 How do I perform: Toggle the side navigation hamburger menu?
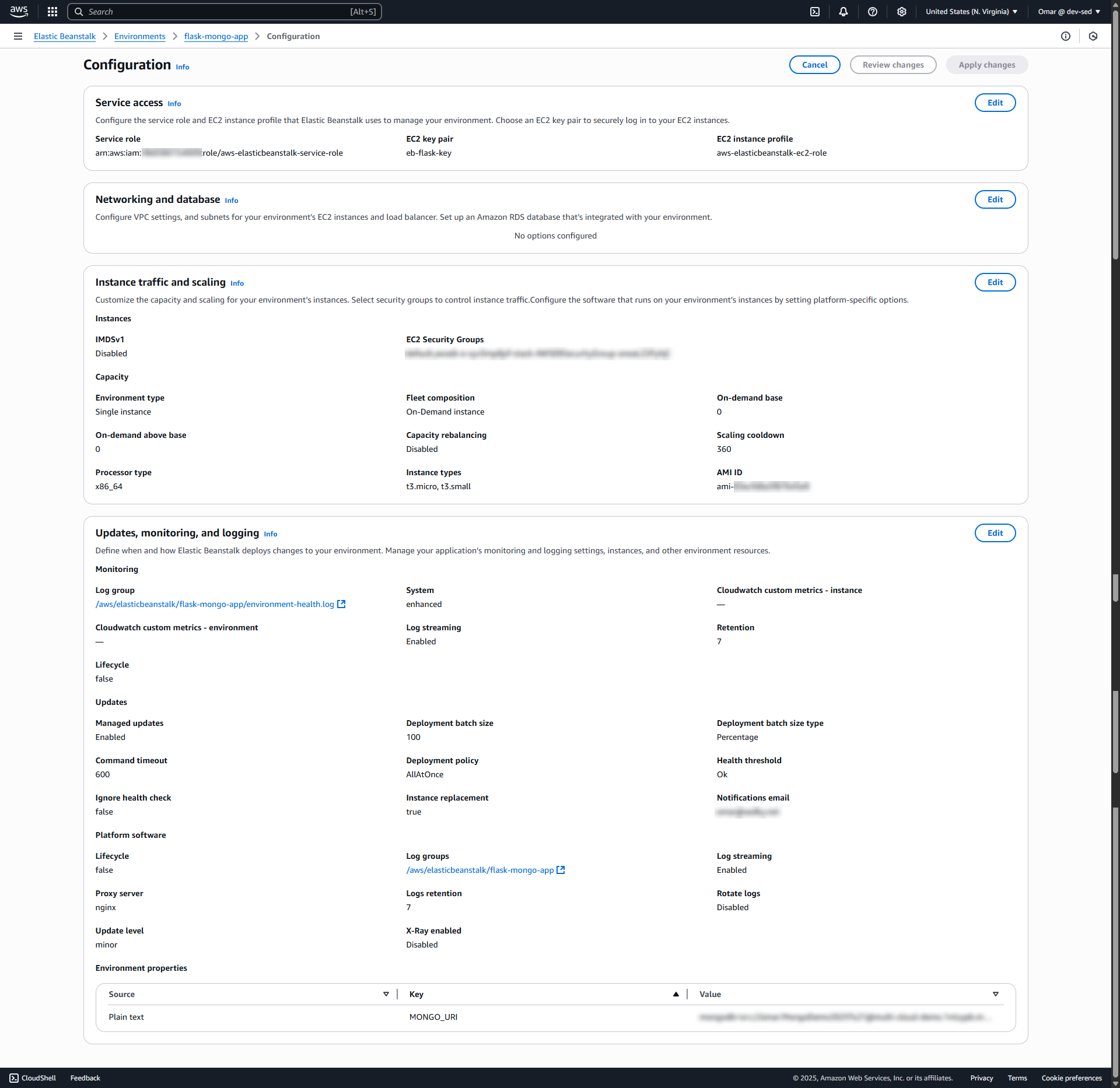pos(18,36)
